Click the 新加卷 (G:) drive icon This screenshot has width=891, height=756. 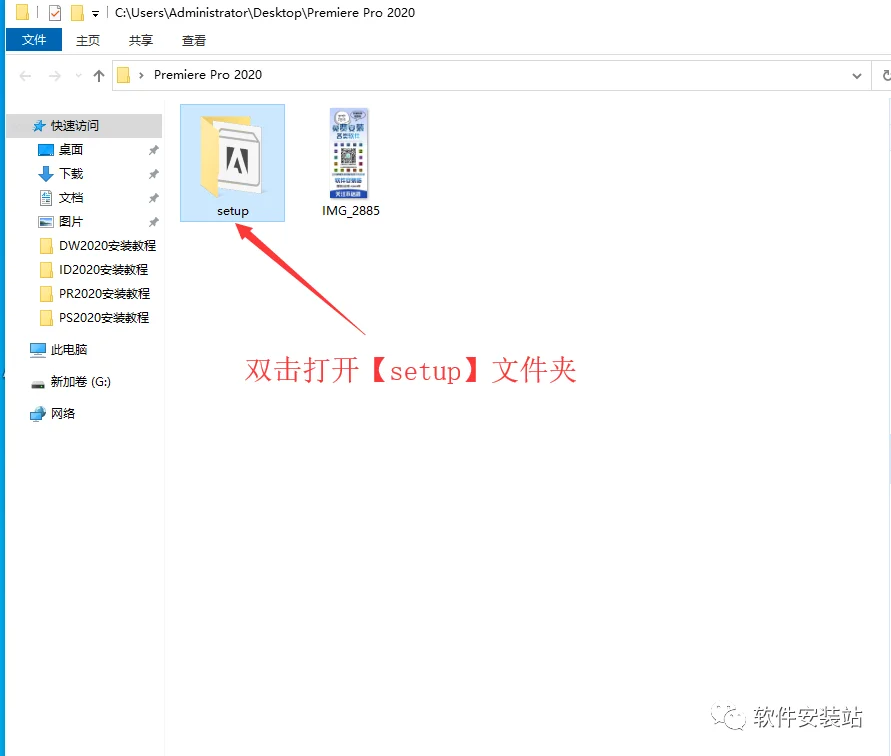[x=38, y=384]
